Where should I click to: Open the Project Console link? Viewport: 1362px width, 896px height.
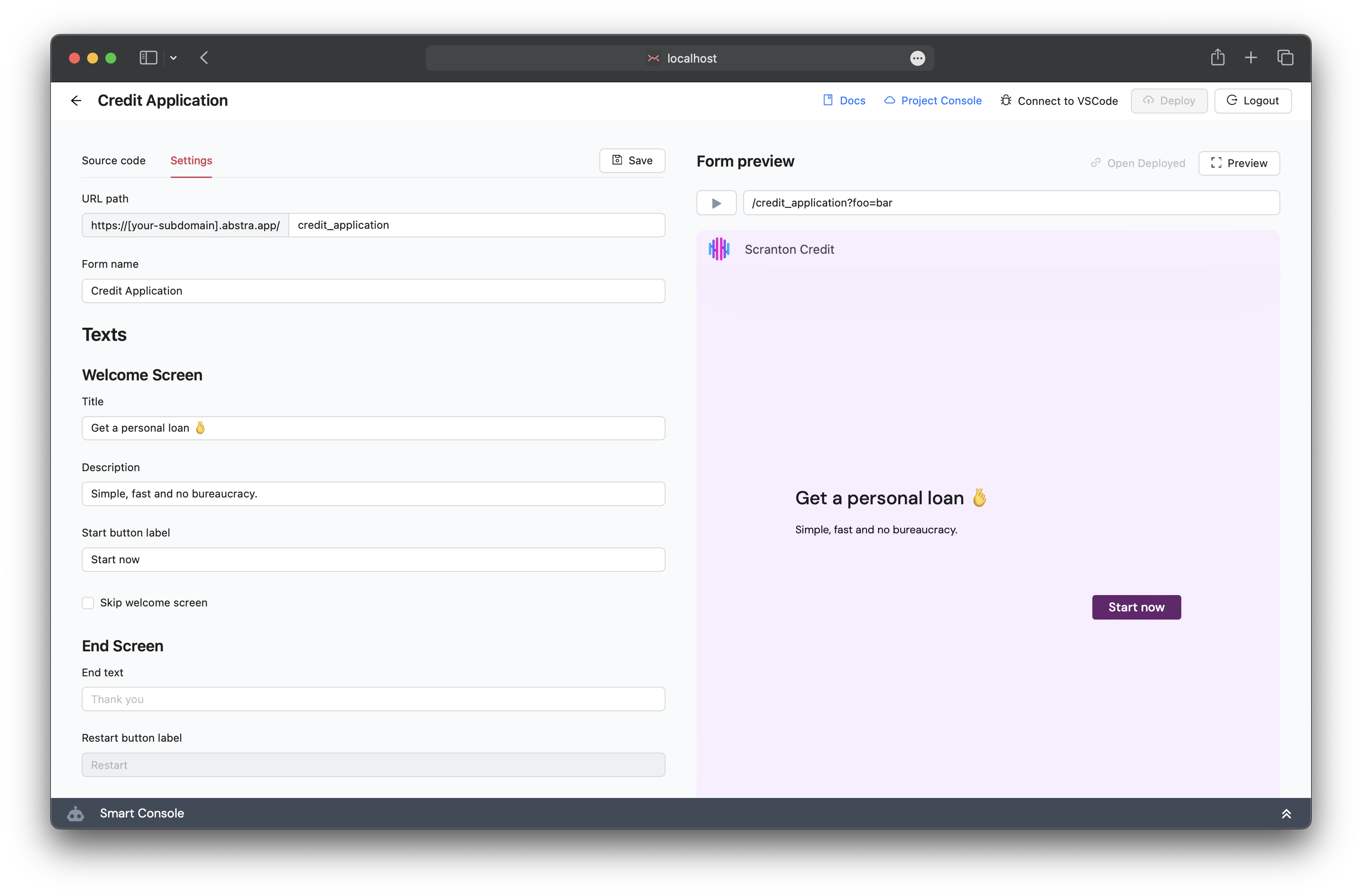tap(933, 101)
